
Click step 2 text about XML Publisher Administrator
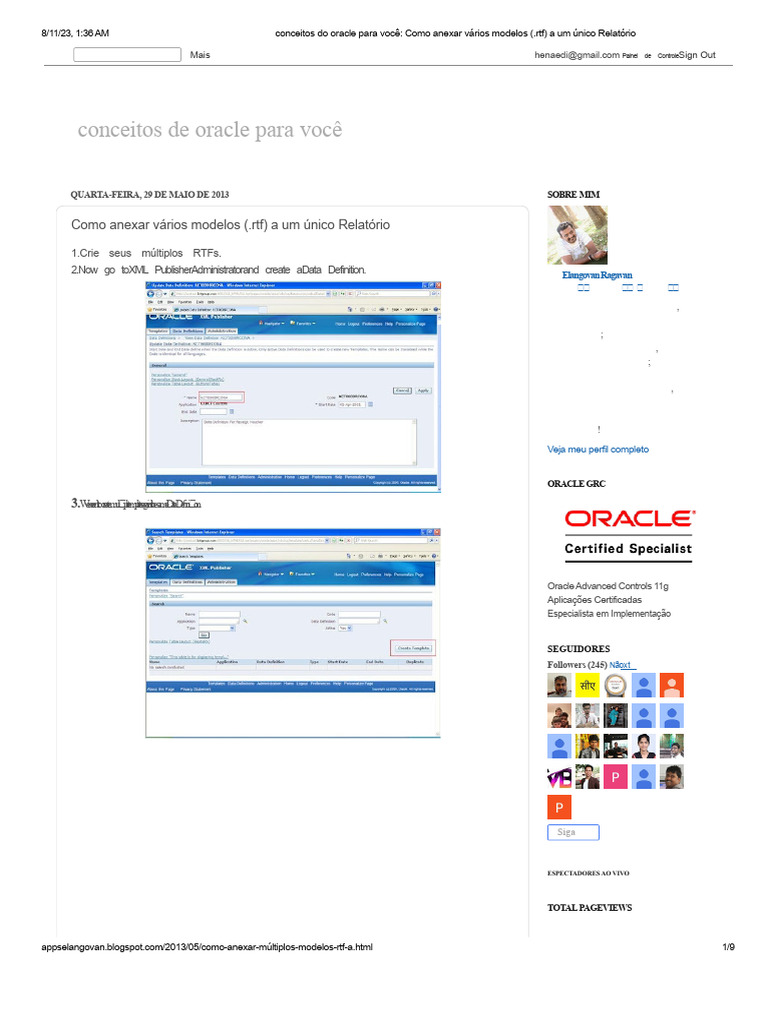(x=219, y=270)
